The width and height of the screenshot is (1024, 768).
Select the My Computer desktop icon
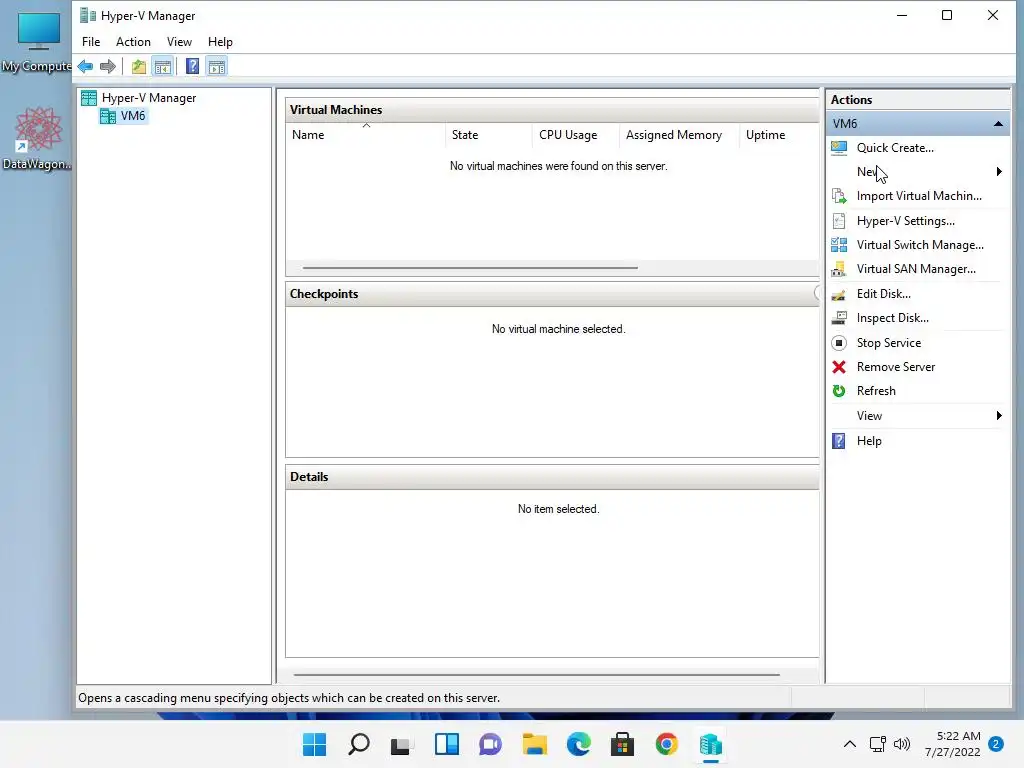[x=37, y=42]
